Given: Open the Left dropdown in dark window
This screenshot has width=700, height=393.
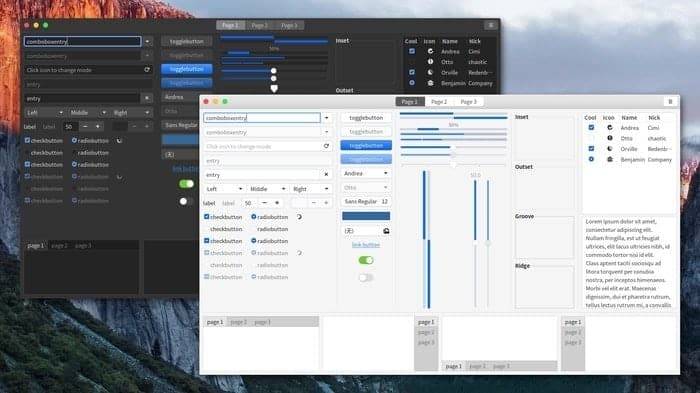Looking at the screenshot, I should click(x=44, y=113).
